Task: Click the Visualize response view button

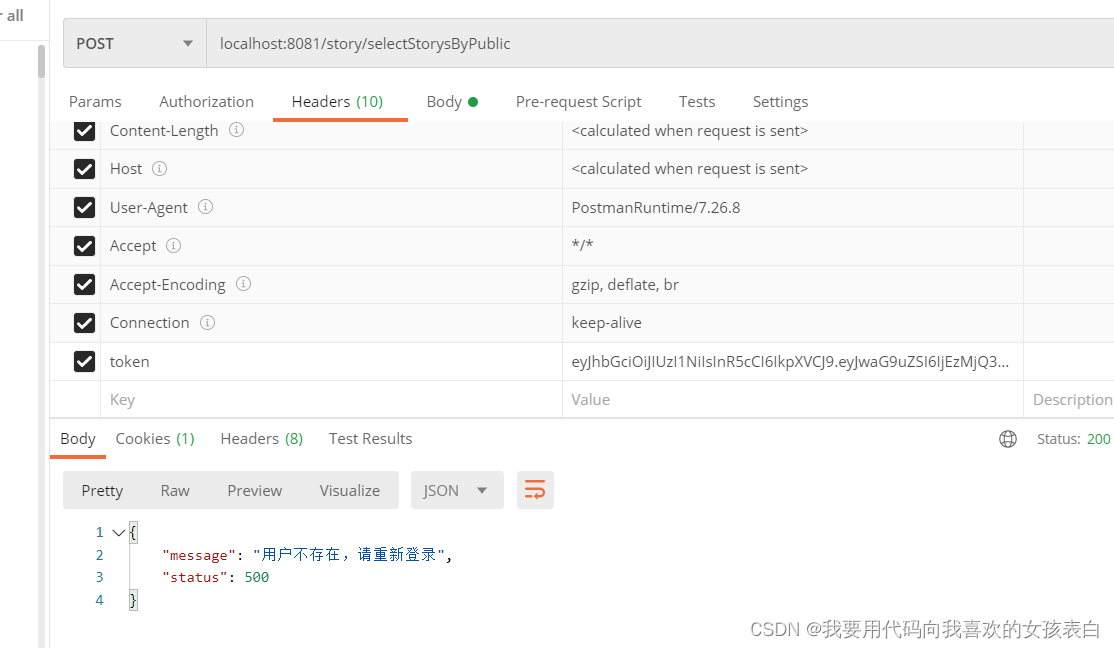Action: pyautogui.click(x=349, y=490)
